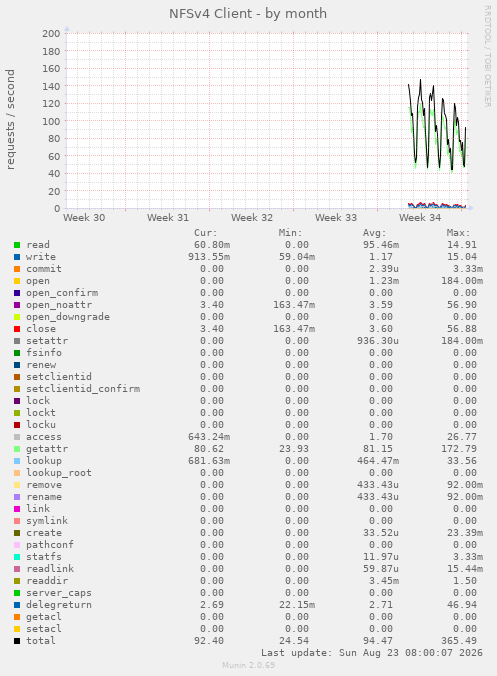Viewport: 497px width, 676px height.
Task: Click the blue write legend swatch
Action: 17,257
